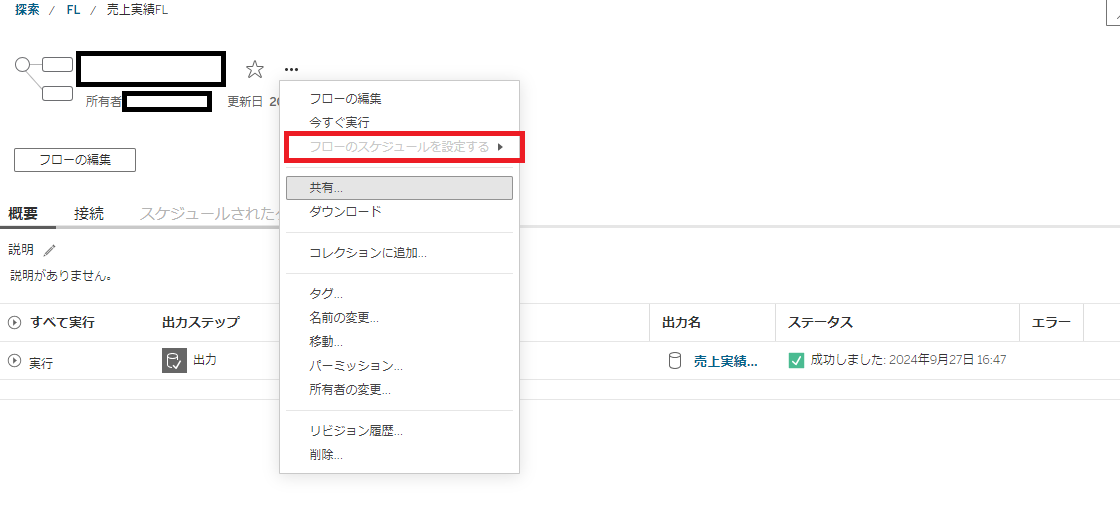The image size is (1120, 514).
Task: Choose 名前の変更... from menu
Action: [399, 318]
